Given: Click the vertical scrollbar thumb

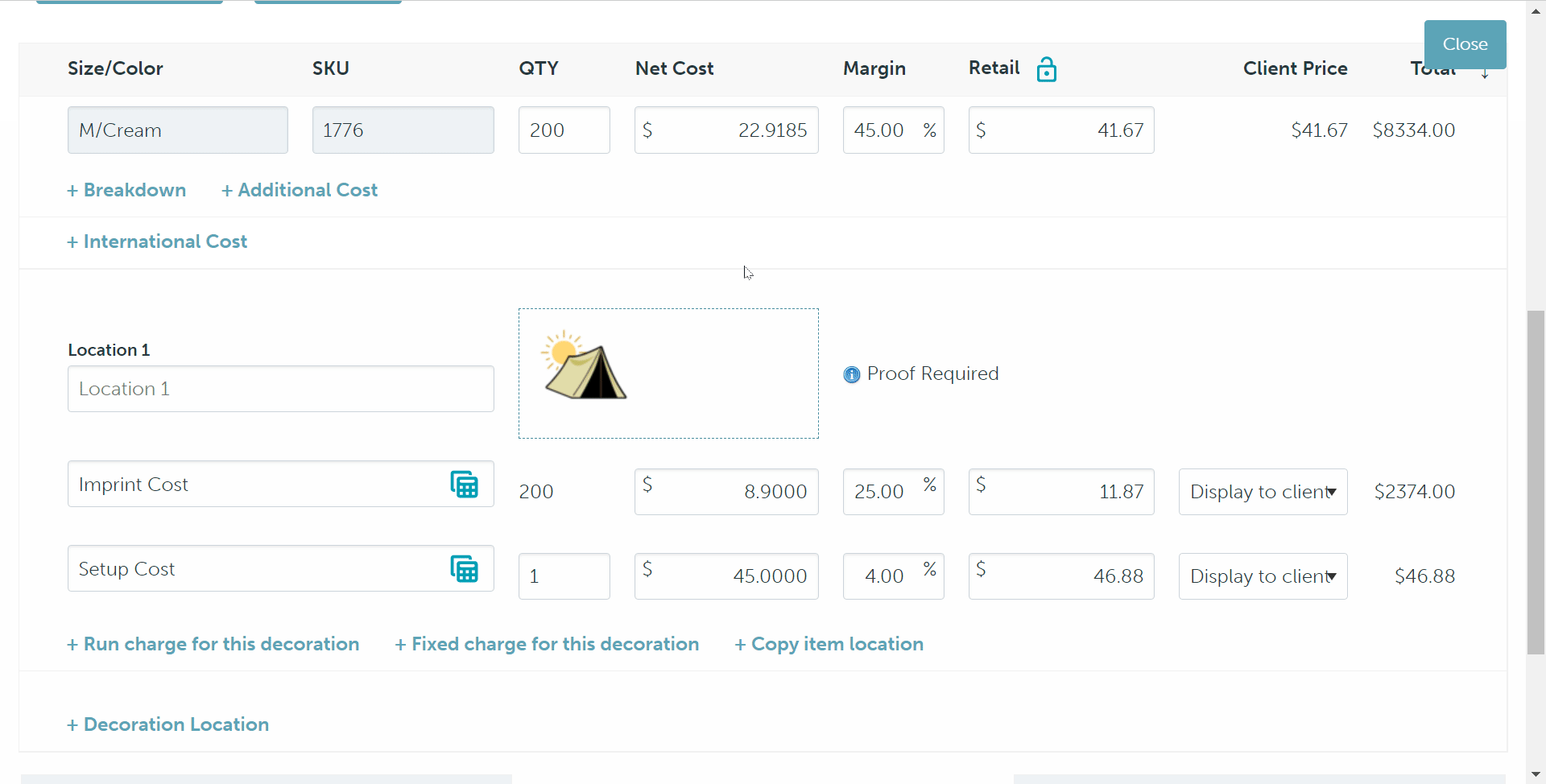Looking at the screenshot, I should coord(1536,483).
